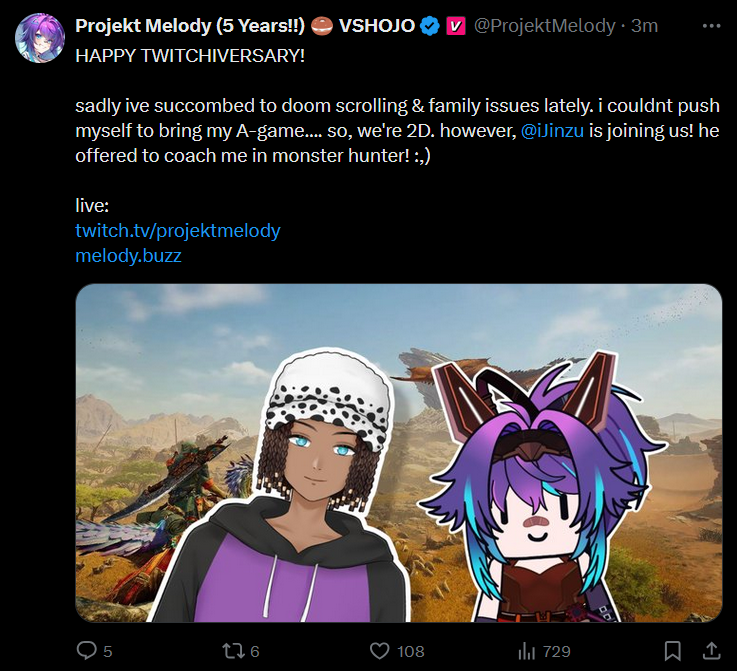Click the reply speech bubble icon

pyautogui.click(x=86, y=651)
